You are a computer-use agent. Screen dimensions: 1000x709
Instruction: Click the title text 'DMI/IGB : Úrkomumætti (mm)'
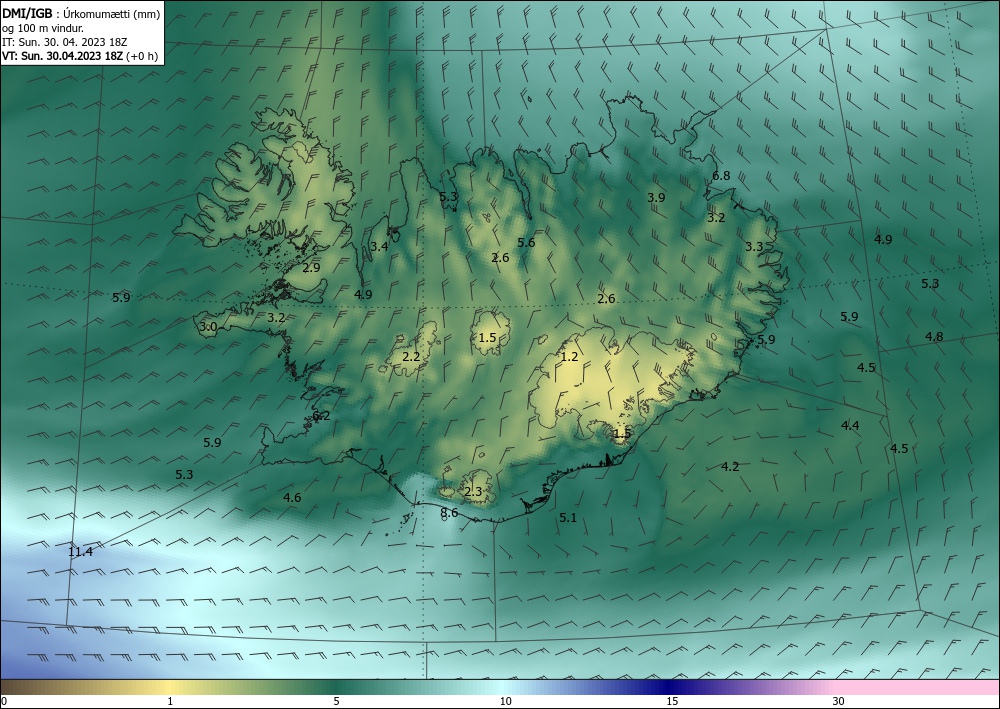[81, 13]
